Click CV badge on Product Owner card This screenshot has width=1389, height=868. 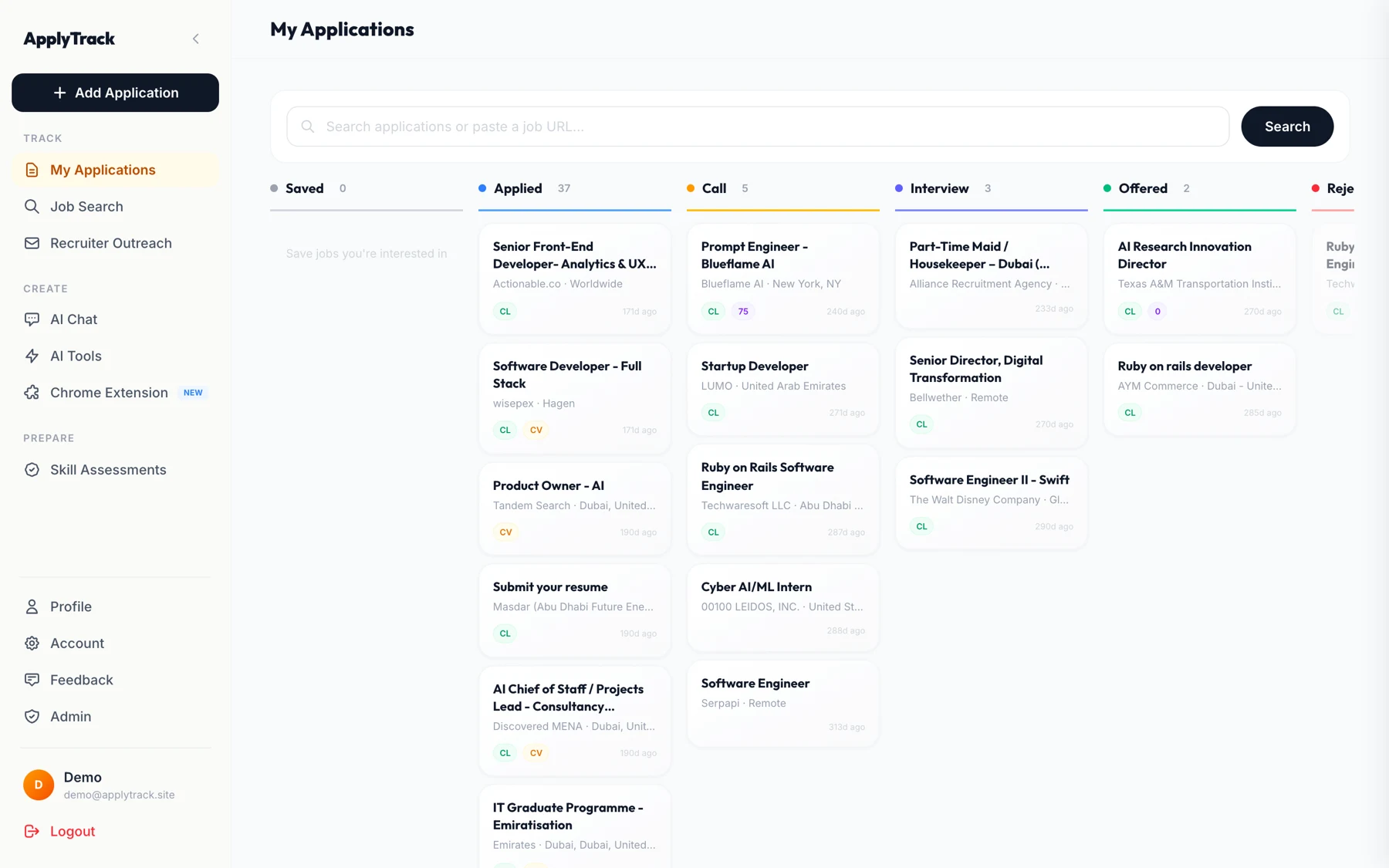click(x=505, y=532)
